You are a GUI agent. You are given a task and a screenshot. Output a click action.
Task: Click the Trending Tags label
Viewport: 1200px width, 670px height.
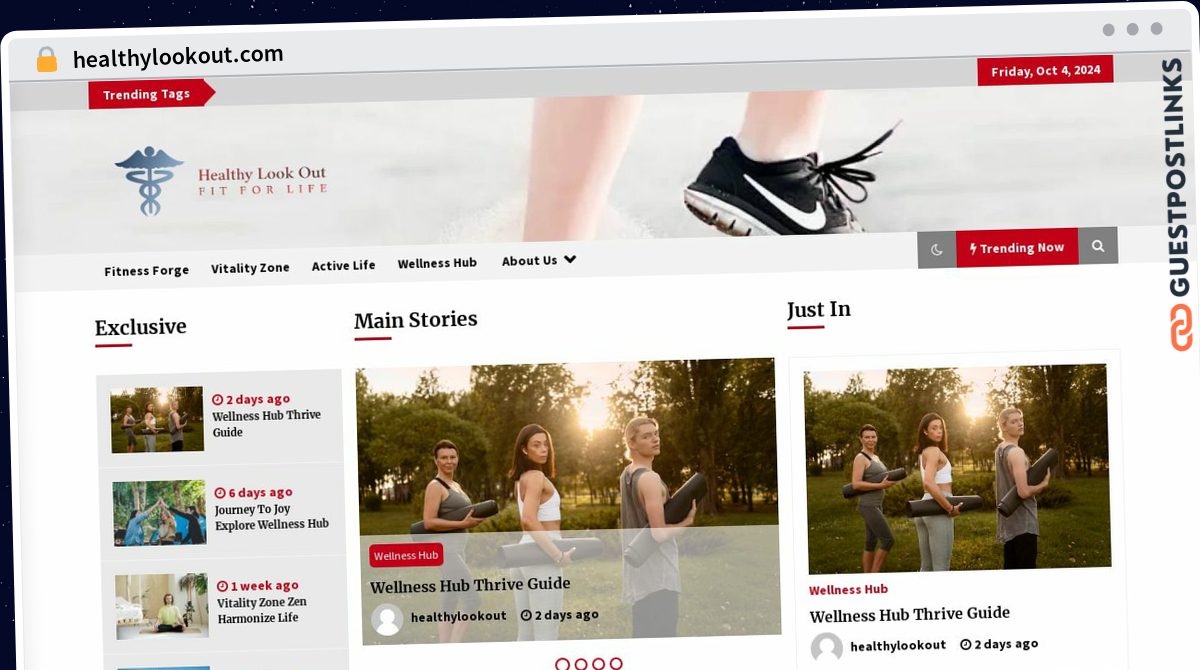click(146, 94)
